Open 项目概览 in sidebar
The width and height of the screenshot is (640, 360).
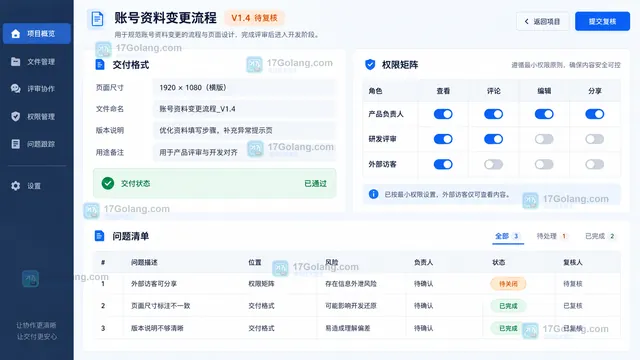point(37,33)
